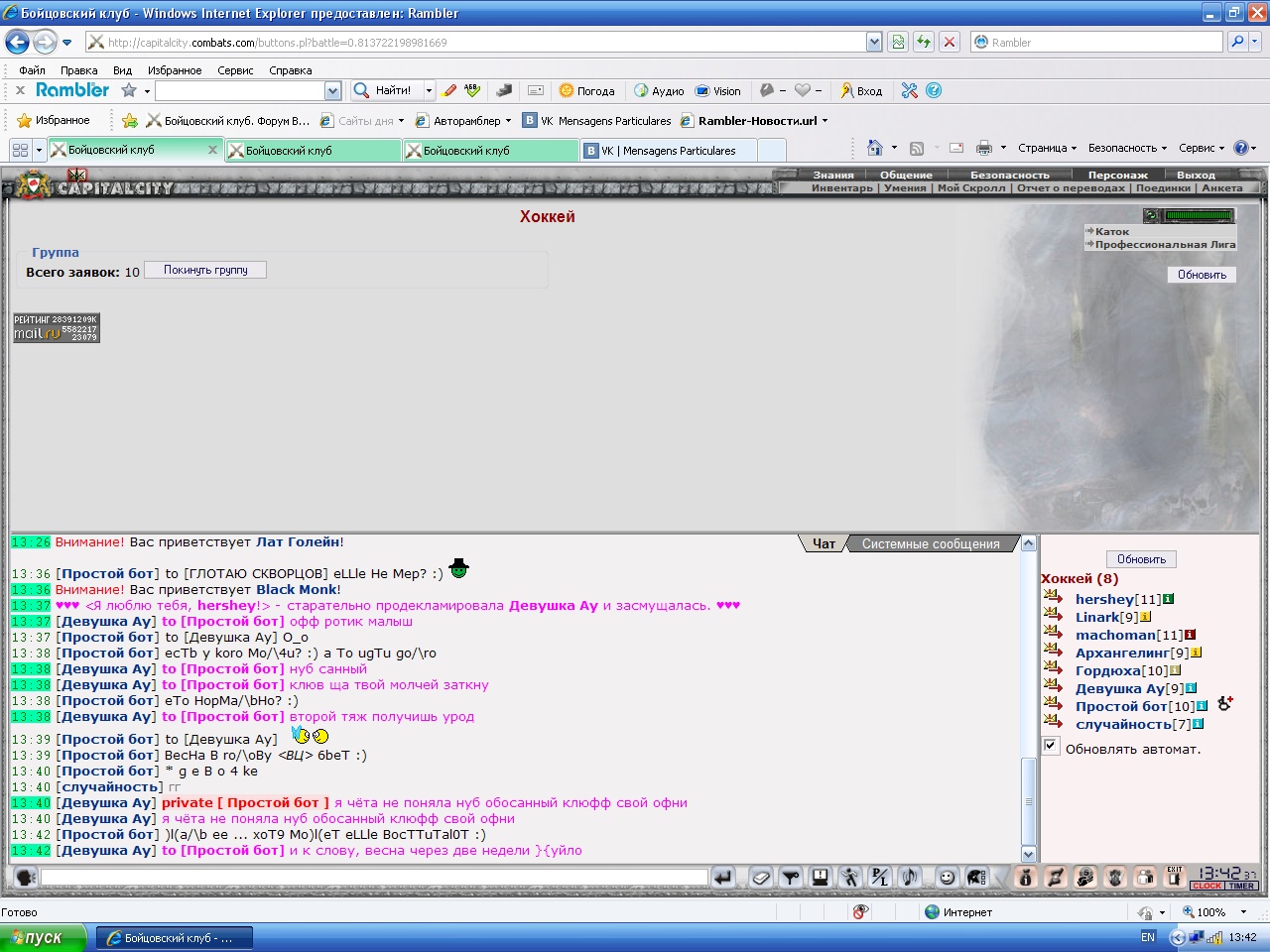Open the address bar URL dropdown
This screenshot has height=952, width=1270.
(x=874, y=42)
